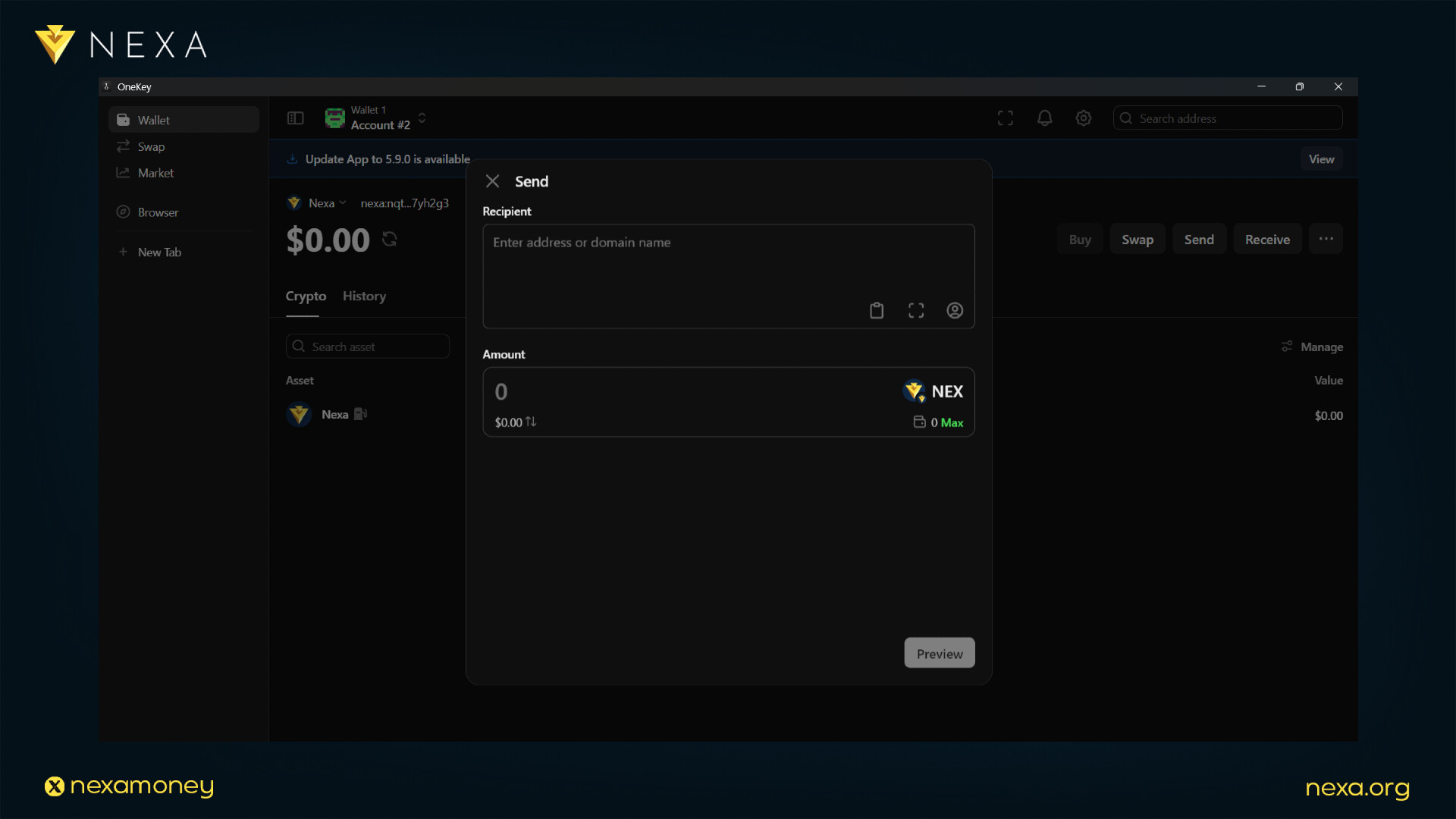
Task: Open the Market sidebar item
Action: click(184, 173)
